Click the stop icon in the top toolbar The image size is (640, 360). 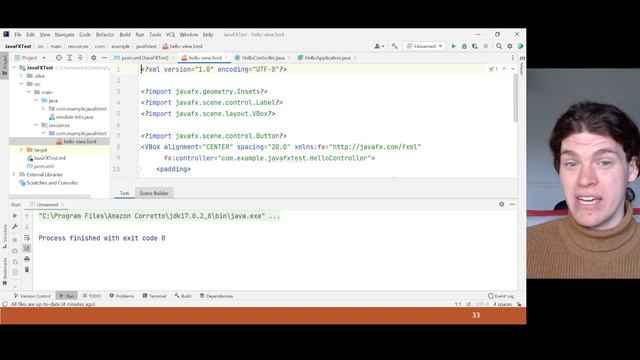pos(486,46)
